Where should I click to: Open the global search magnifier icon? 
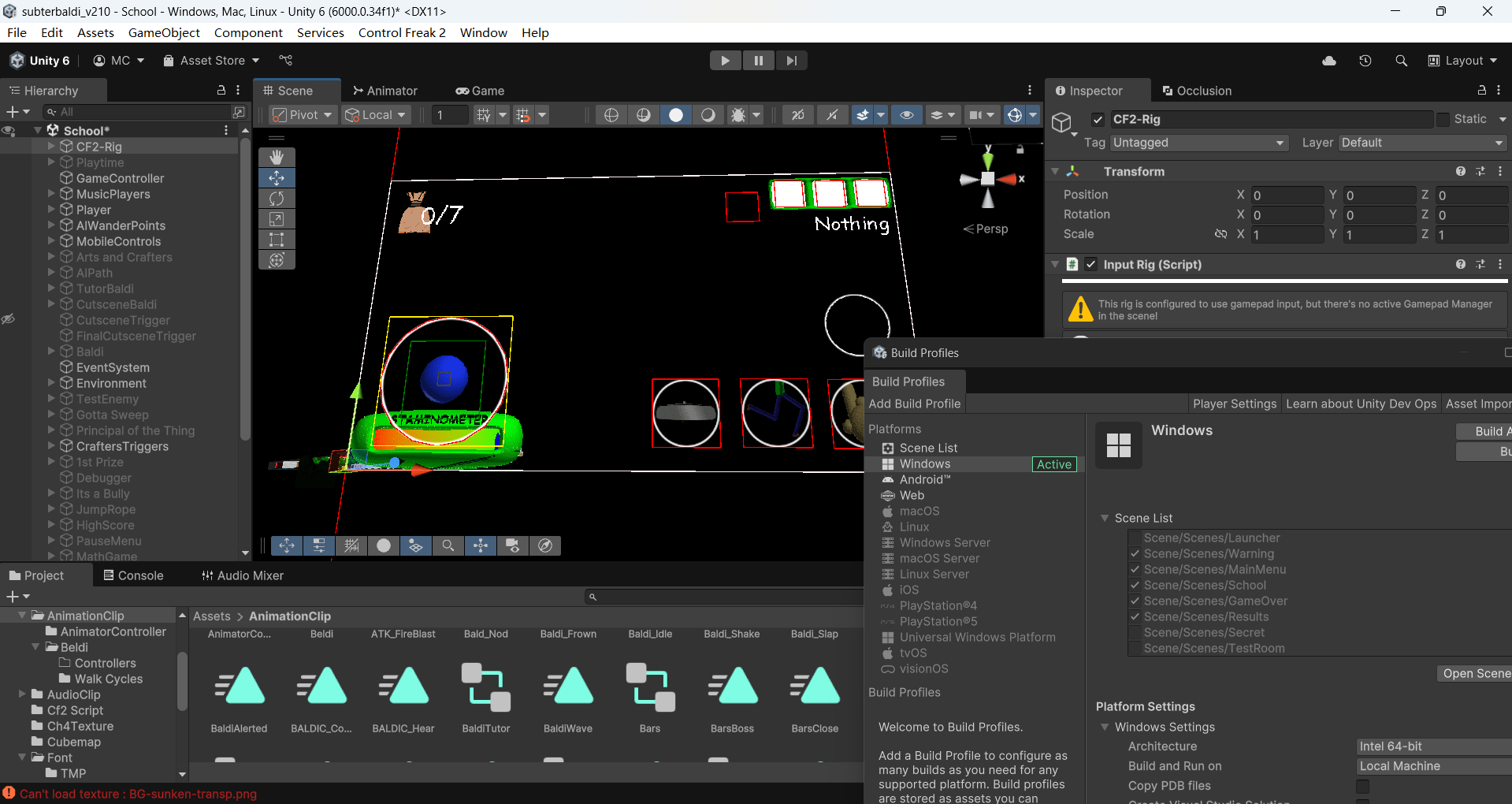click(x=1401, y=61)
